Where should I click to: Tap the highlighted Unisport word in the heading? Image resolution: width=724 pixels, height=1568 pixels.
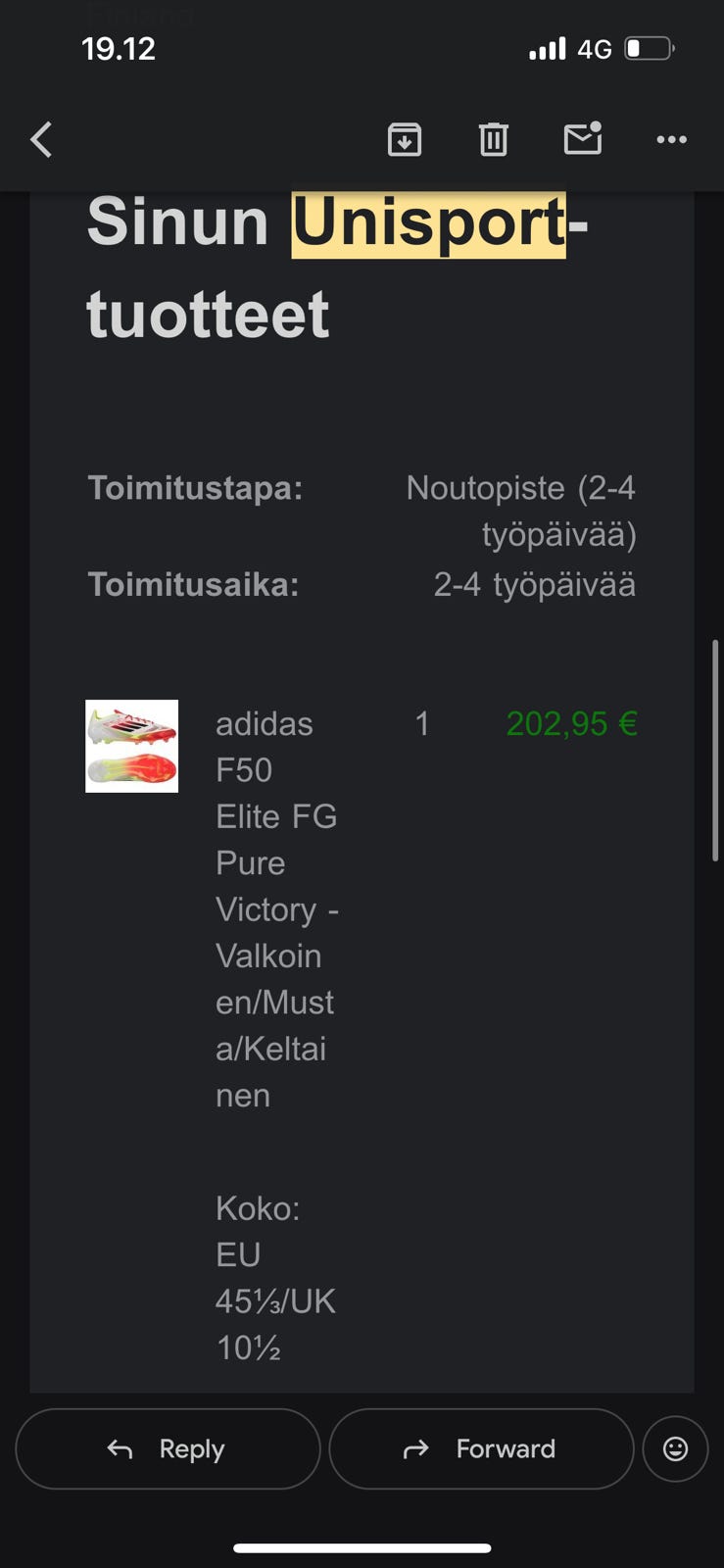point(429,223)
